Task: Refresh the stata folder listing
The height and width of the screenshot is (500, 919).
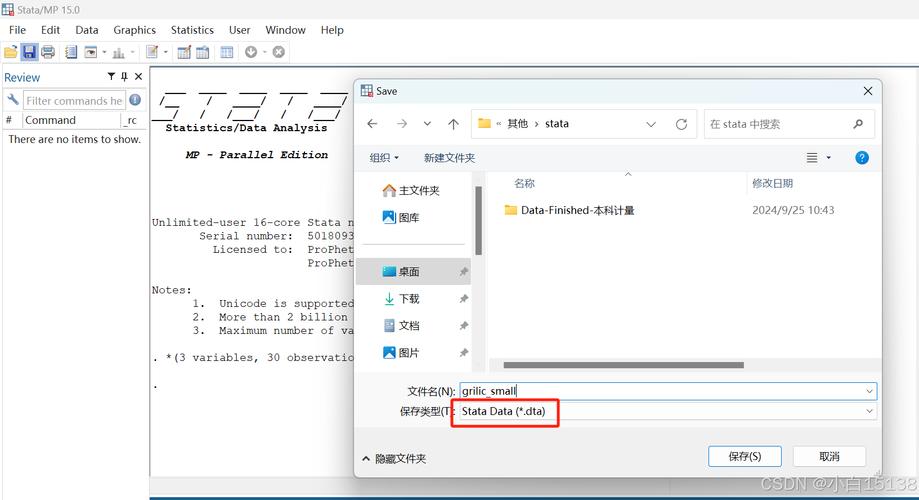Action: click(681, 124)
